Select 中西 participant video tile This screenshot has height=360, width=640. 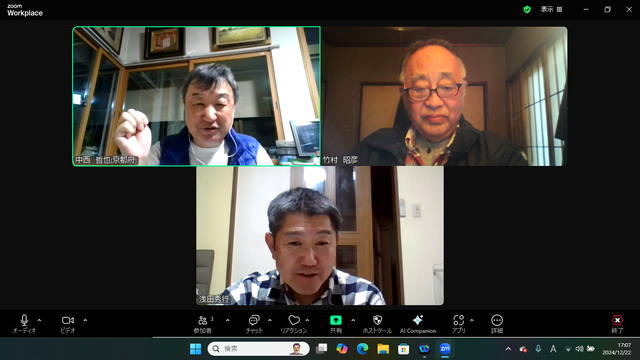point(196,96)
